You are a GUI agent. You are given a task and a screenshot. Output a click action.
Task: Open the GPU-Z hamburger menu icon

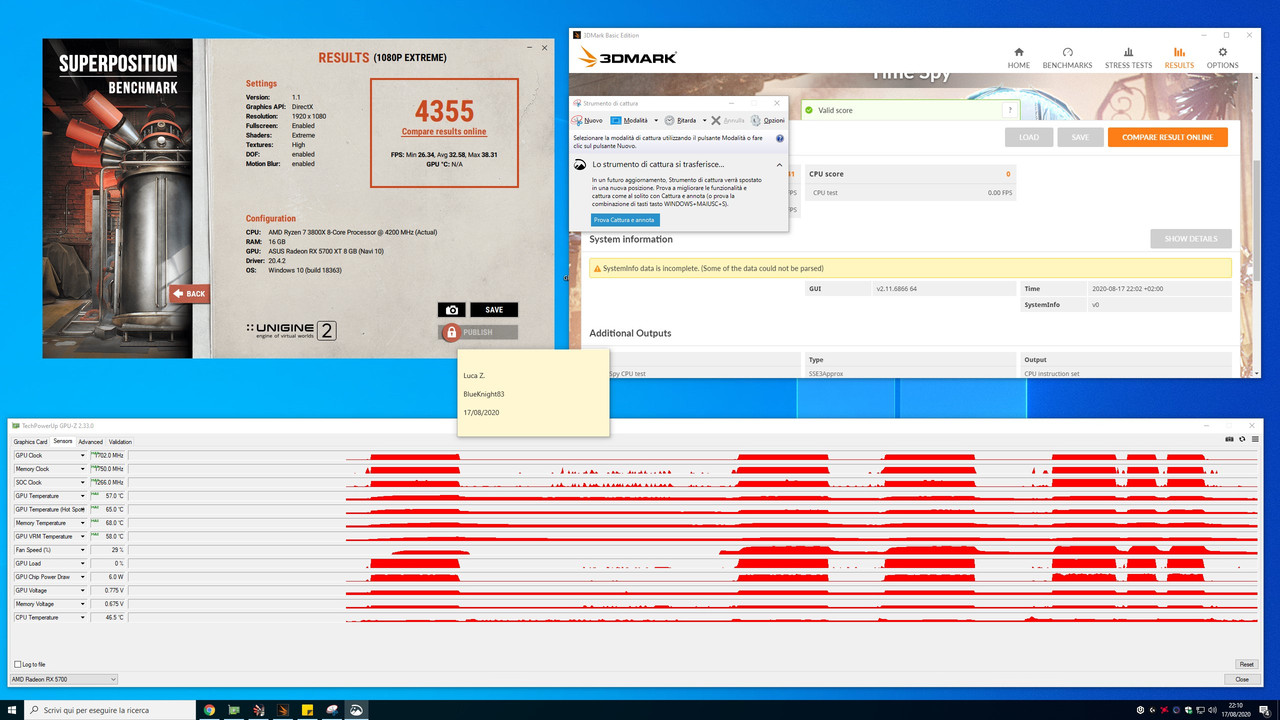tap(1254, 439)
